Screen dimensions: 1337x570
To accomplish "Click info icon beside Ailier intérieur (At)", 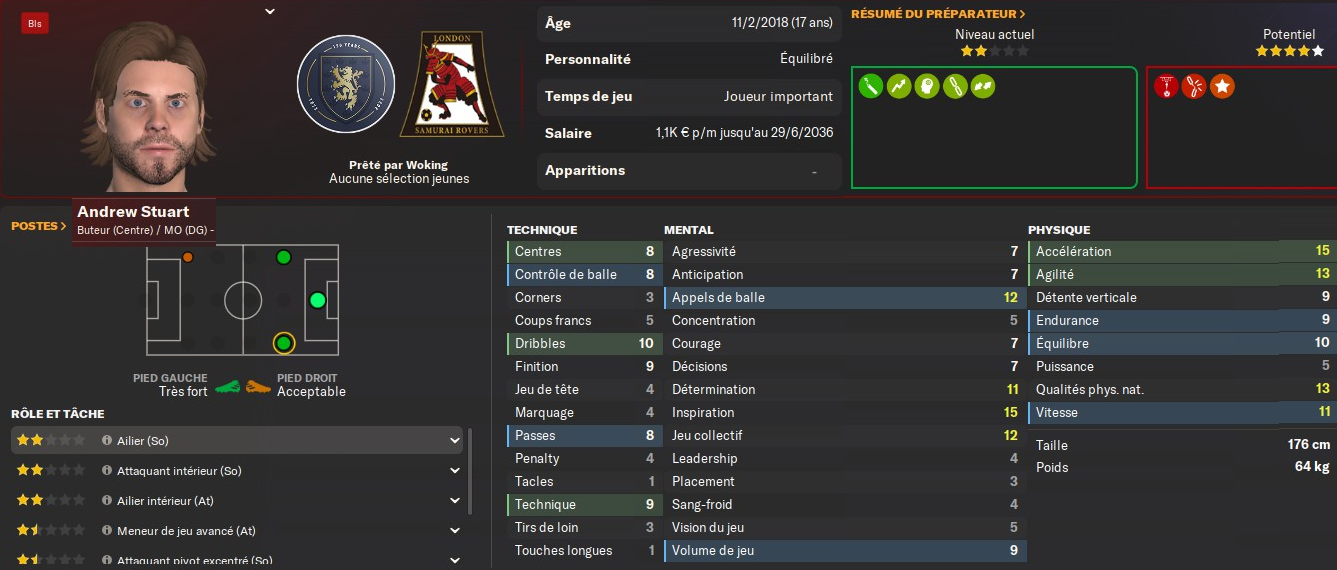I will pyautogui.click(x=107, y=501).
